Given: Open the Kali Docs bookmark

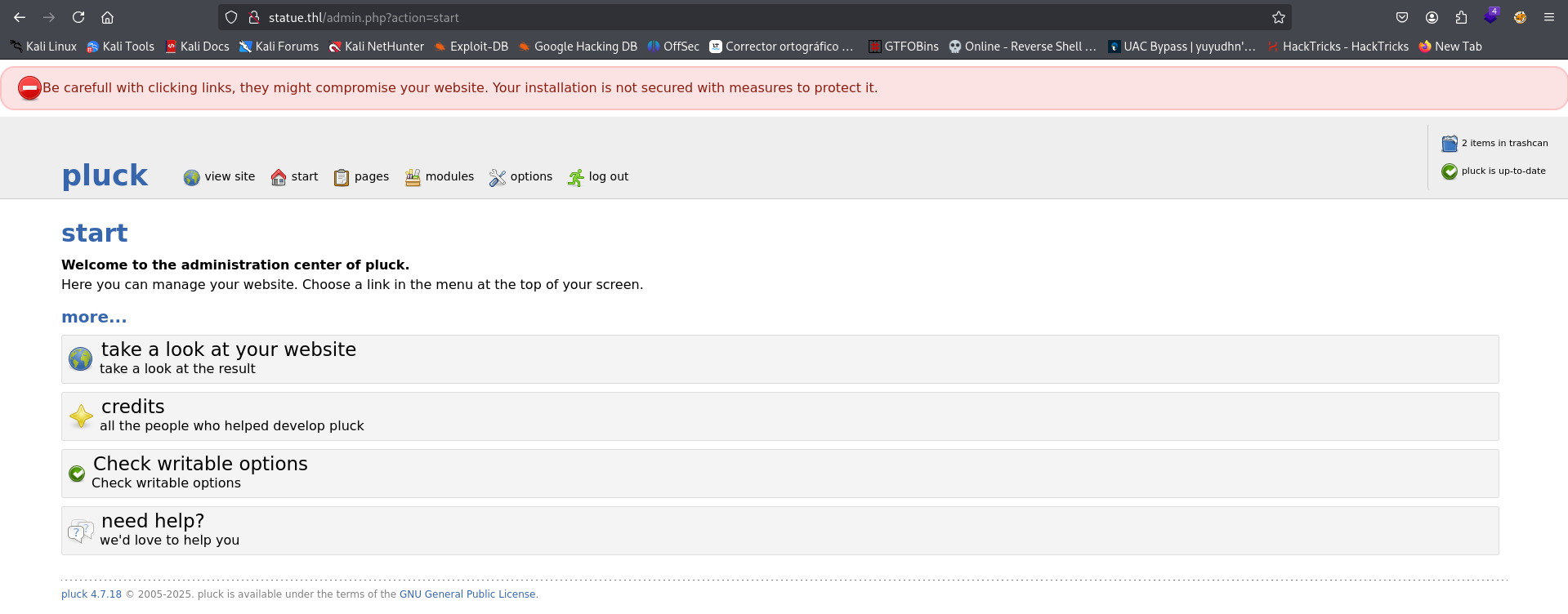Looking at the screenshot, I should [x=197, y=47].
